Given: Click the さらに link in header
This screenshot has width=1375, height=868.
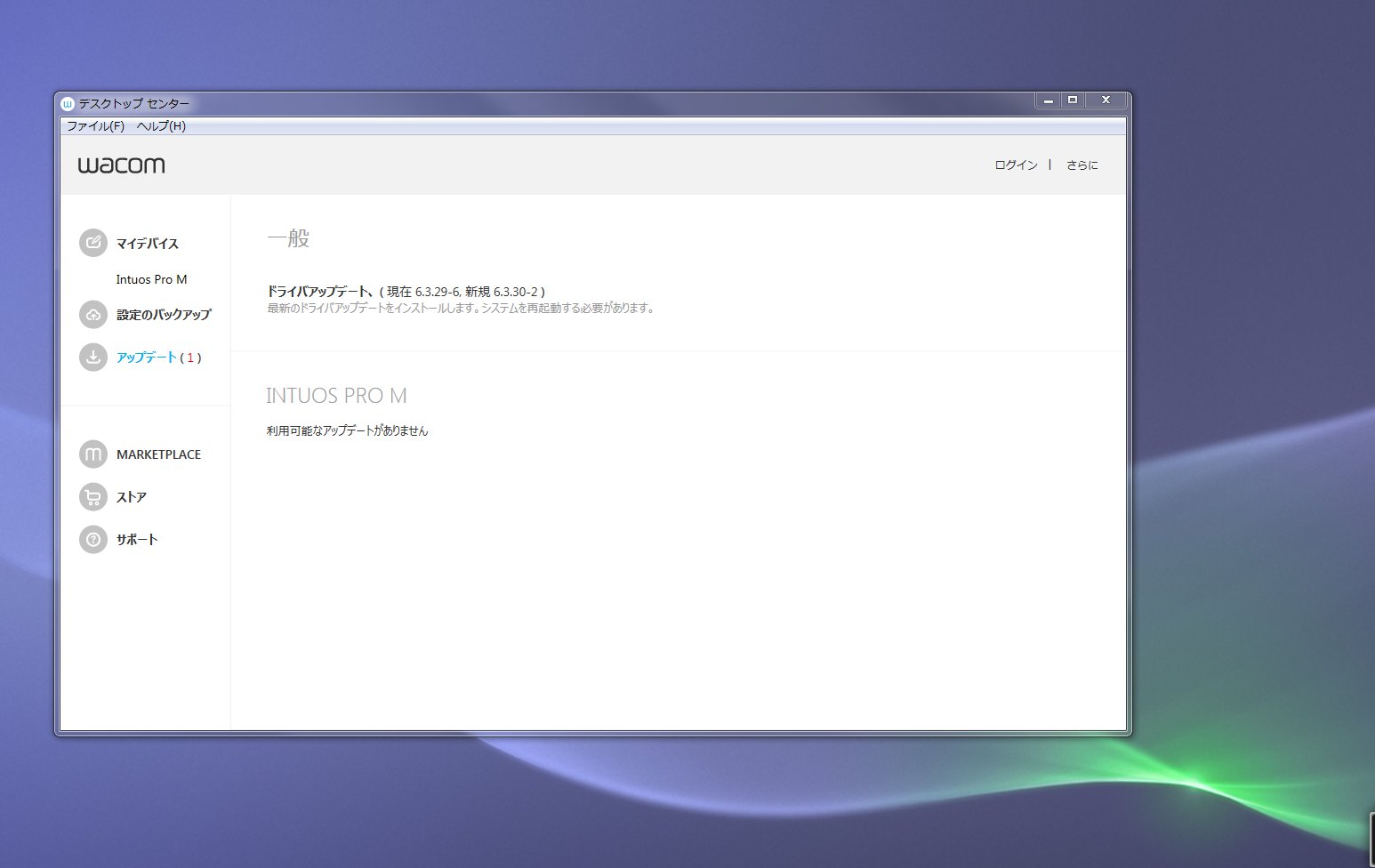Looking at the screenshot, I should click(x=1082, y=165).
